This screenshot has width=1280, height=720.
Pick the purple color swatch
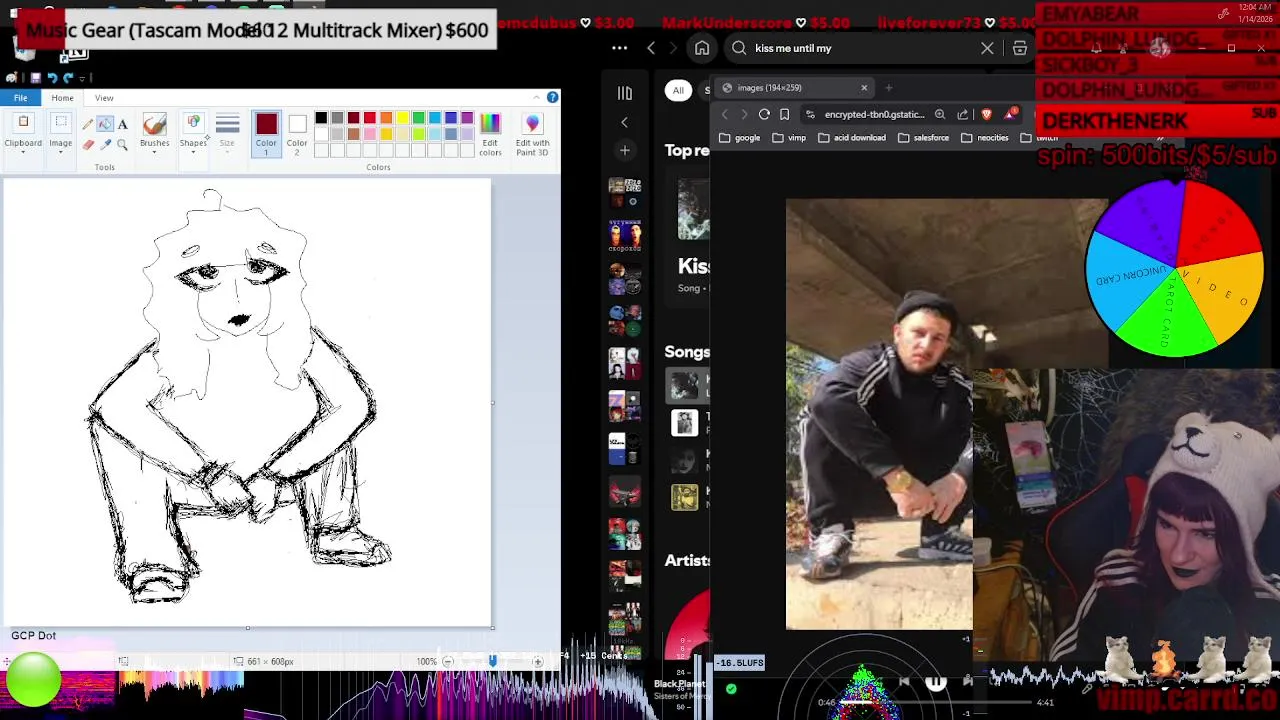click(x=467, y=118)
